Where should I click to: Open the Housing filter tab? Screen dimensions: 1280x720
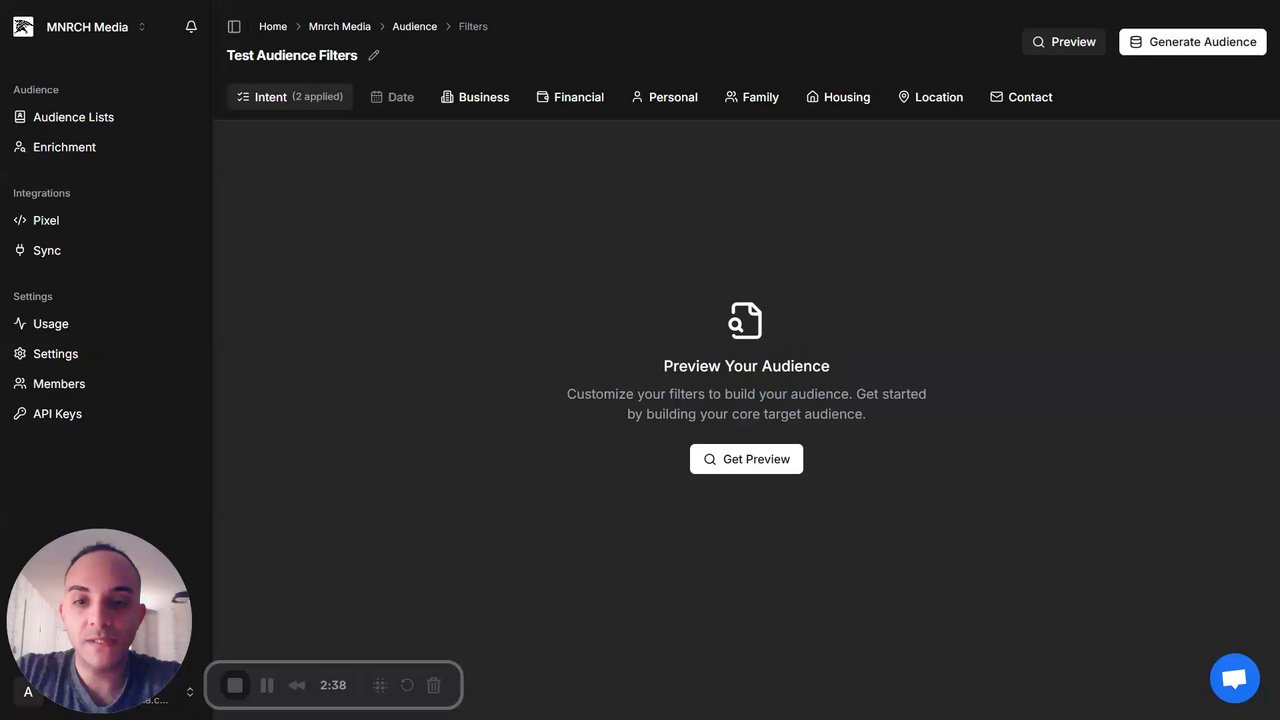[838, 97]
